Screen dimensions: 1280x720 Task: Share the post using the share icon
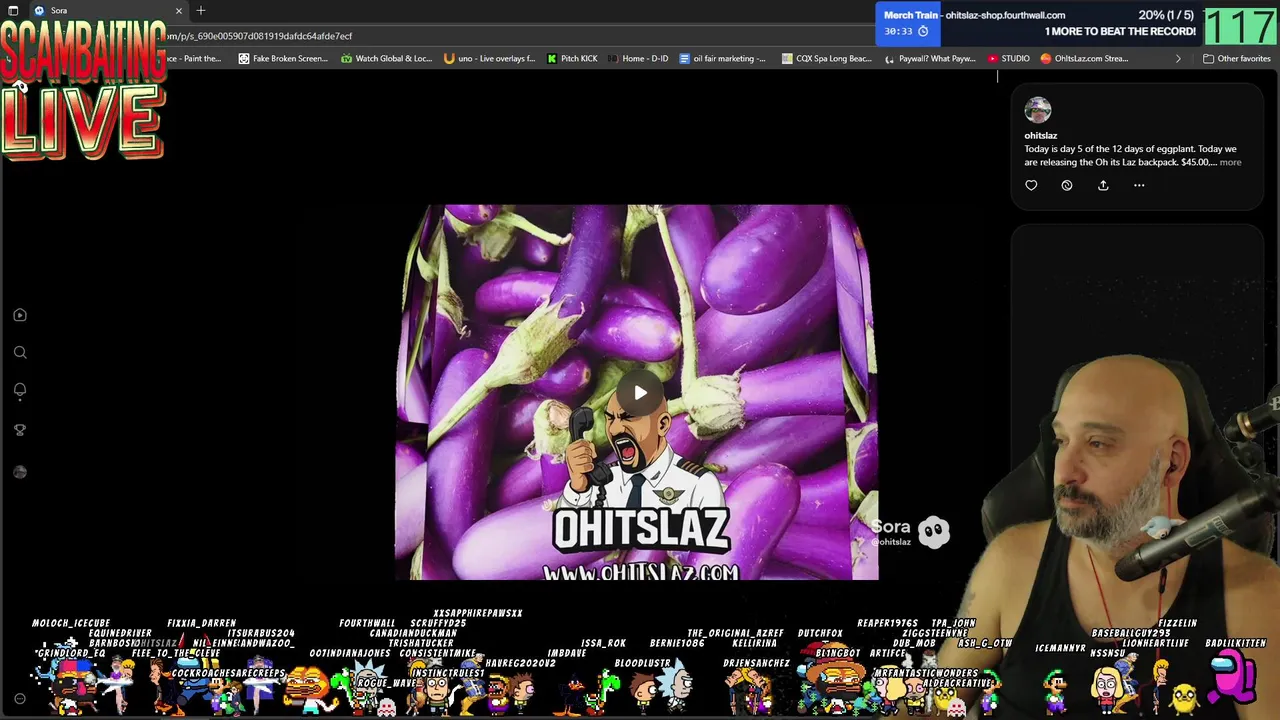tap(1103, 185)
